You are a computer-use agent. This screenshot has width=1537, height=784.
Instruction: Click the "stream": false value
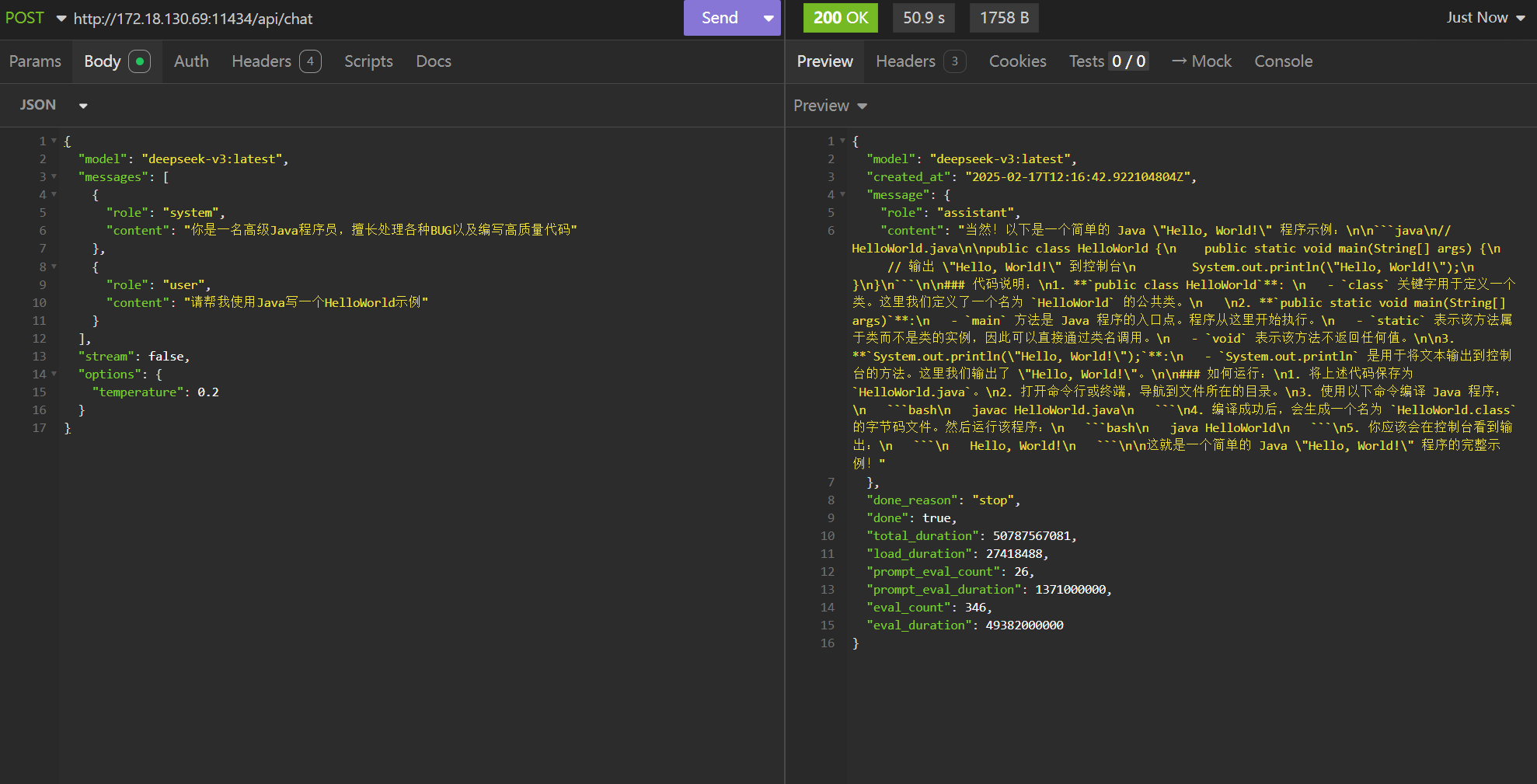pos(166,357)
